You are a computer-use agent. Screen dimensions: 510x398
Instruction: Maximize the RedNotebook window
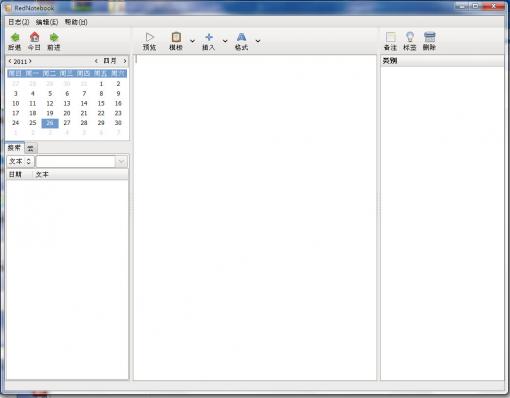tap(475, 6)
